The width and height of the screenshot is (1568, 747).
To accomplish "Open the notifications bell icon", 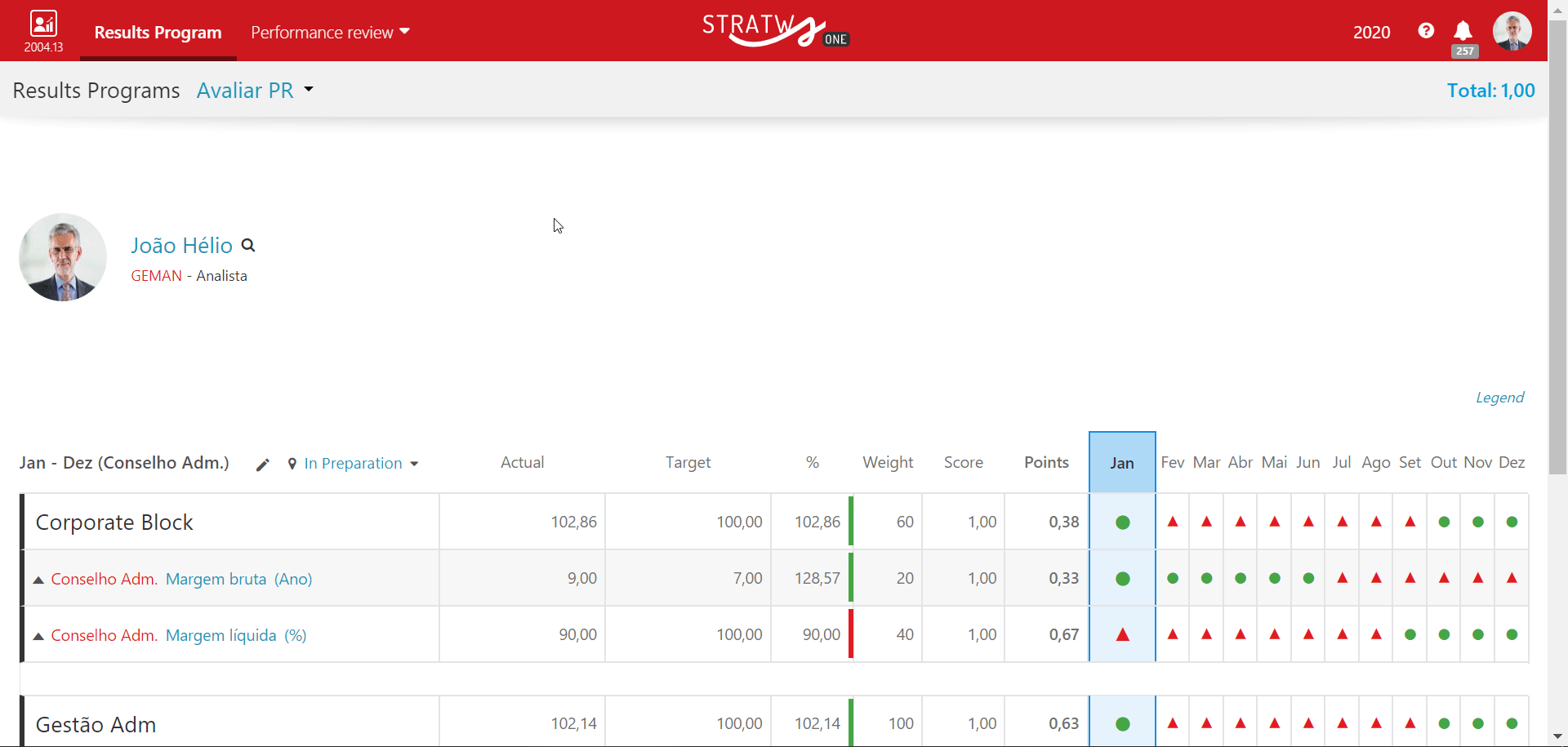I will [1463, 31].
